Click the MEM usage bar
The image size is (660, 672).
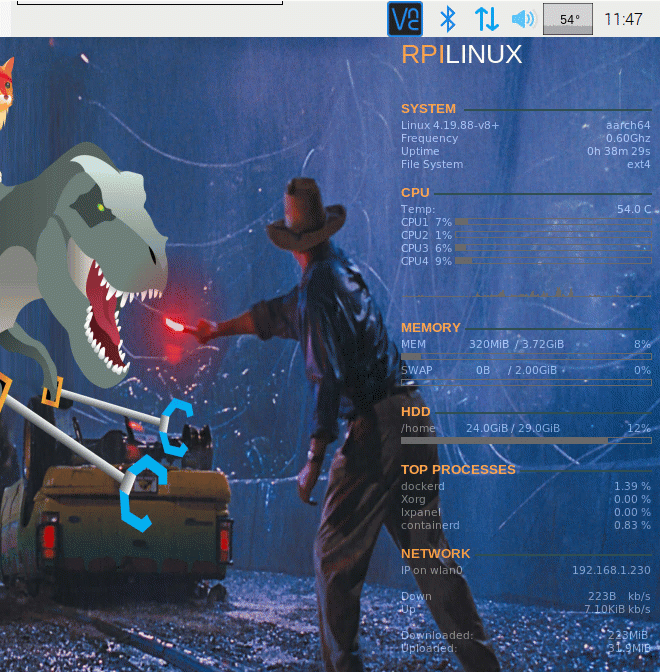[x=526, y=357]
